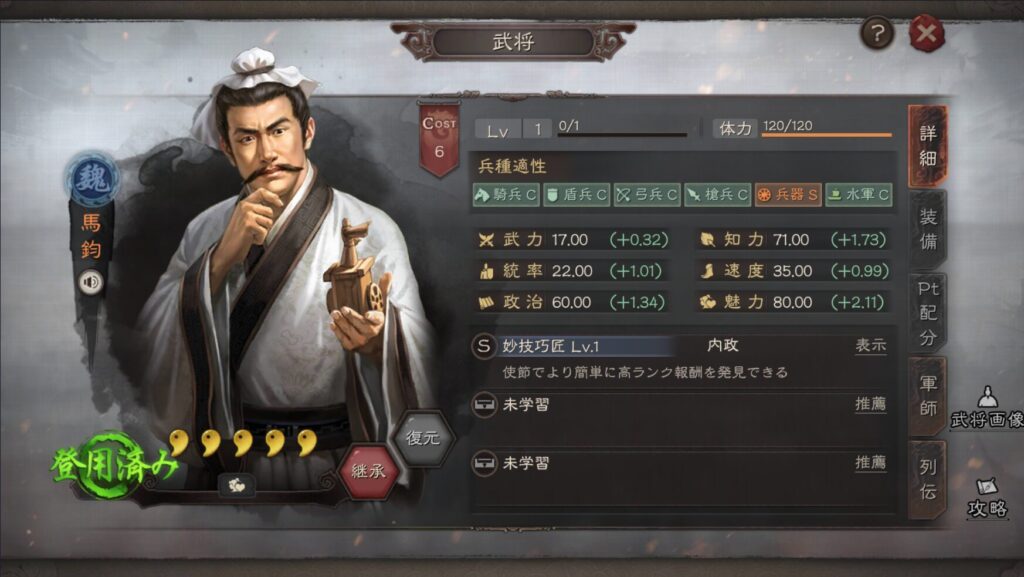Switch to the 装備 tab
The image size is (1024, 577).
(x=927, y=229)
